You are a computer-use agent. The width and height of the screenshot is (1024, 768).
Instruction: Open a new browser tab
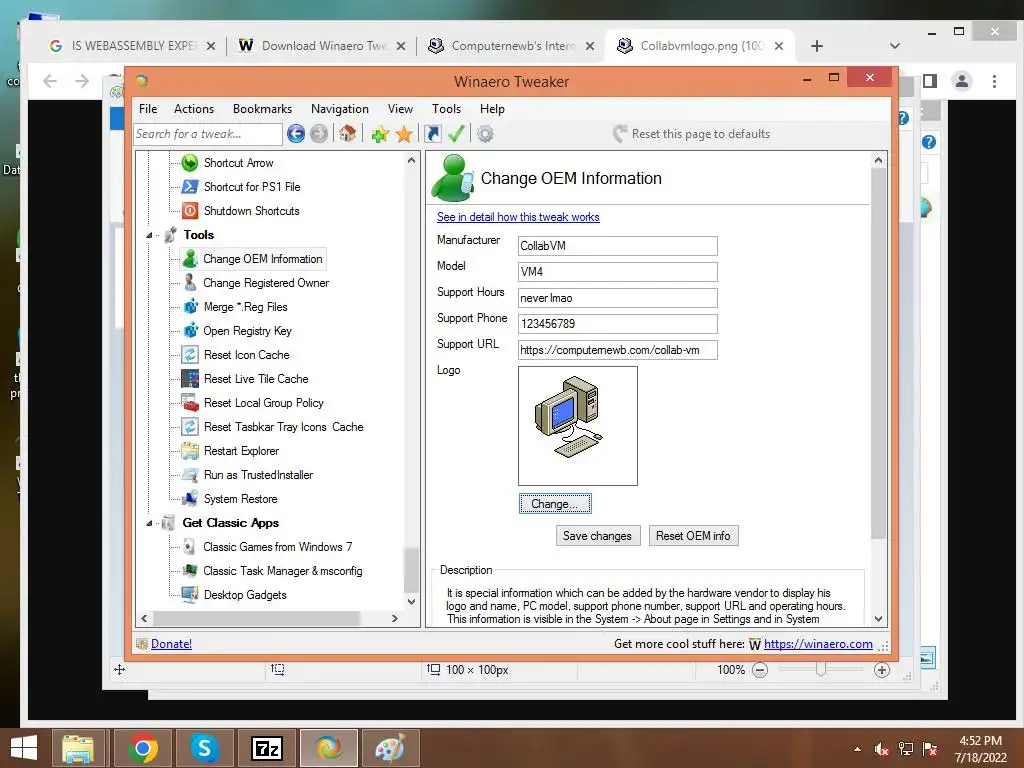click(x=816, y=46)
